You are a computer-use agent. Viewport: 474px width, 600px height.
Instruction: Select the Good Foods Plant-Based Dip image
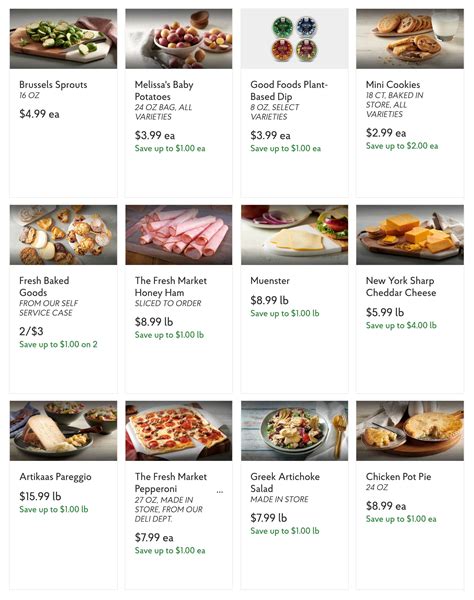coord(295,39)
